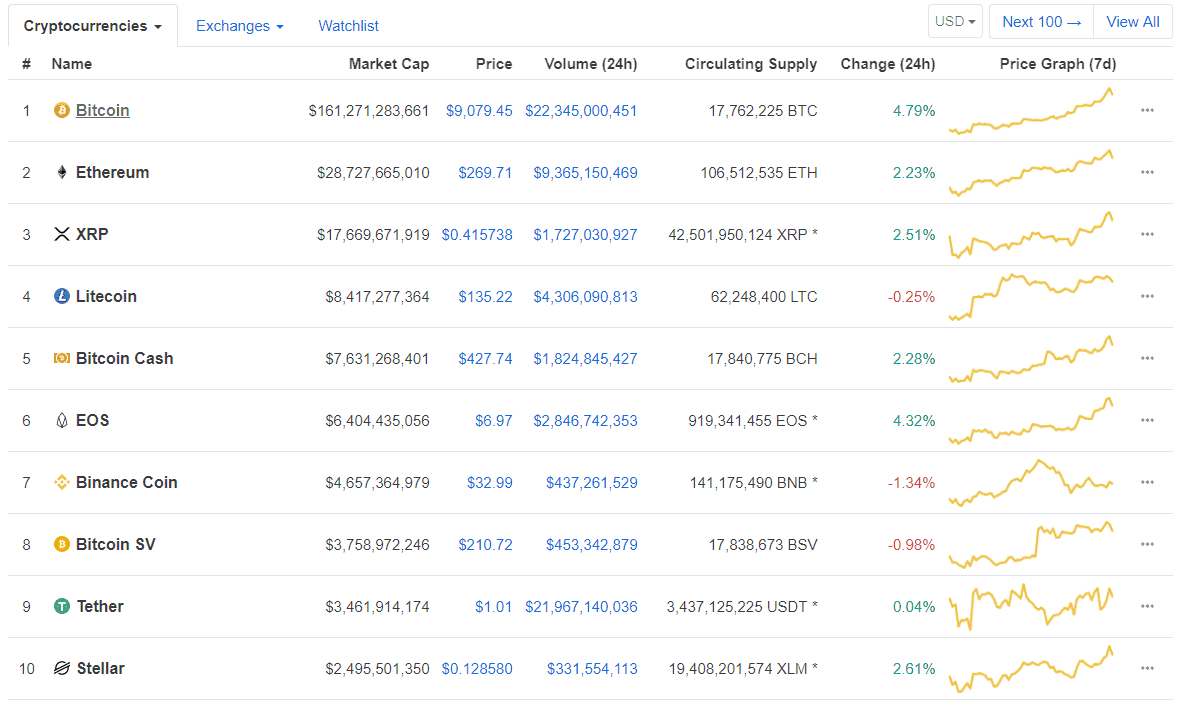Sort table by Market Cap column

pyautogui.click(x=389, y=64)
